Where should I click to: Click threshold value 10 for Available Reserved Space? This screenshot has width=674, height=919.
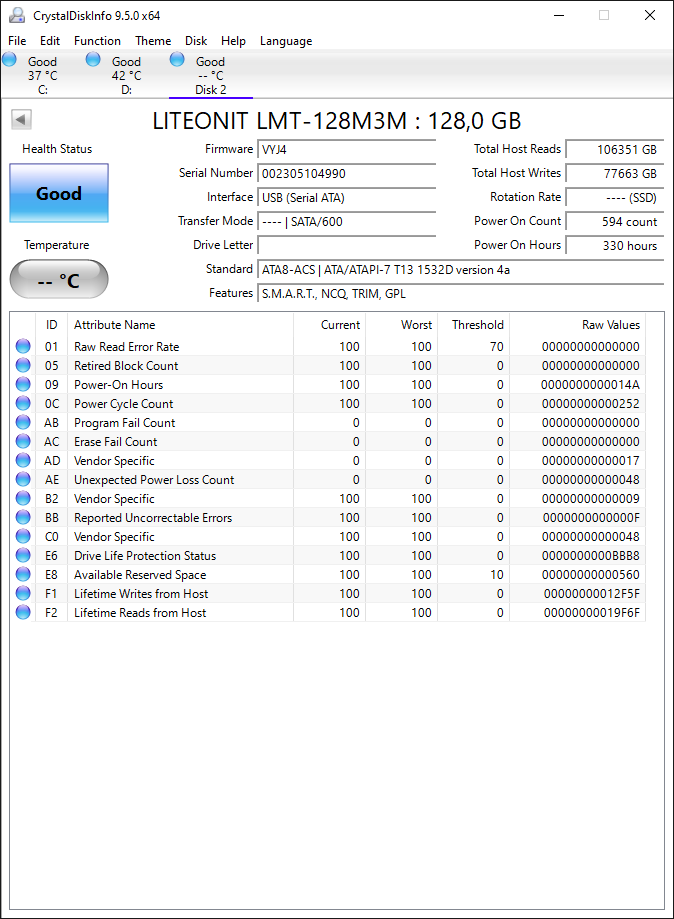496,574
